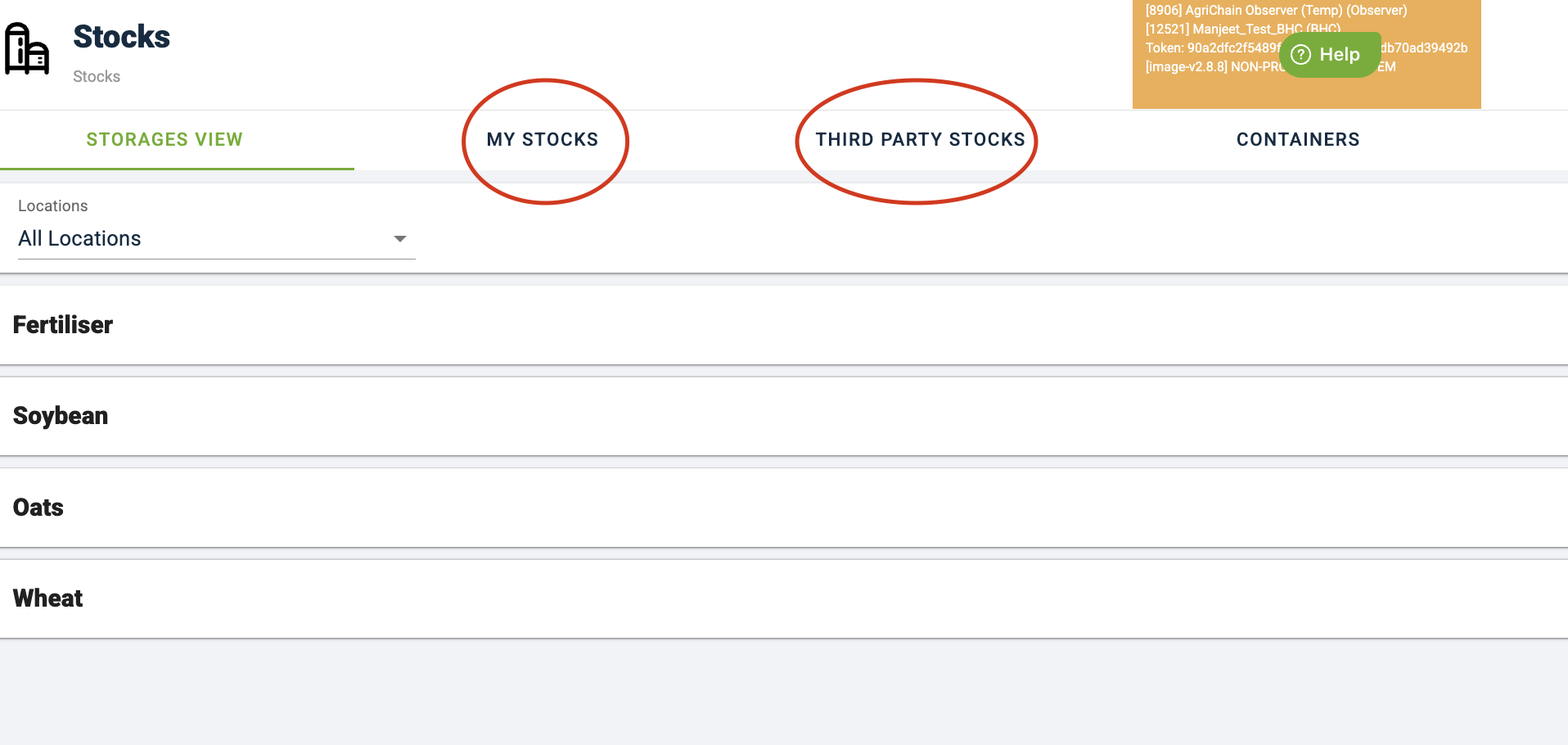The image size is (1568, 745).
Task: Click the Manjeet_Test_BHC banner line
Action: click(1242, 29)
